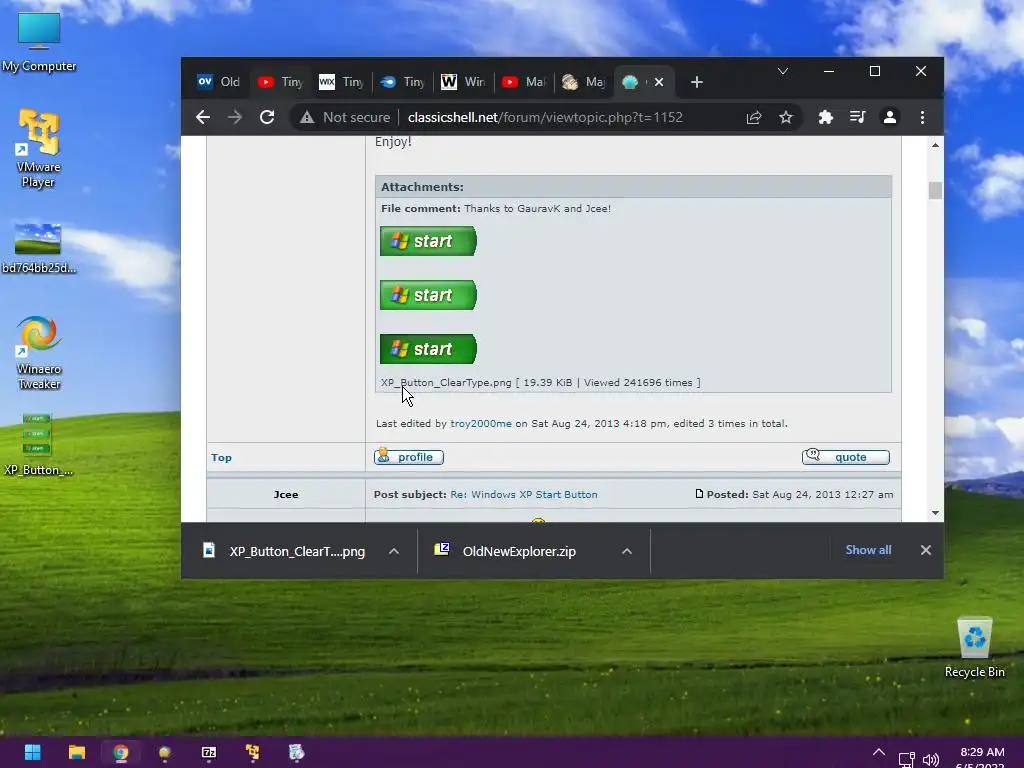Open the media control icon in toolbar

point(857,118)
